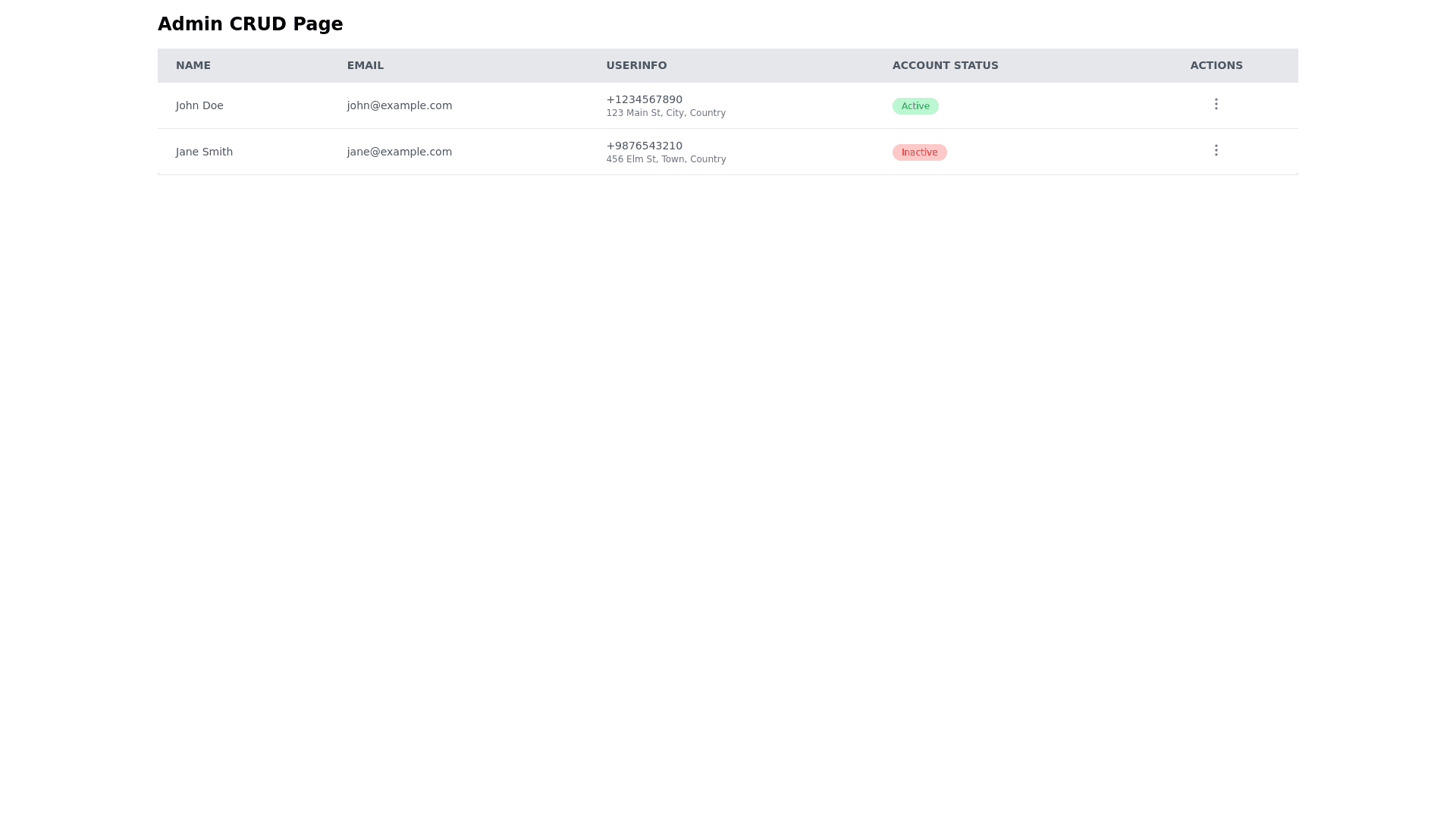Click phone number +9876543210
This screenshot has width=1456, height=819.
[x=644, y=146]
